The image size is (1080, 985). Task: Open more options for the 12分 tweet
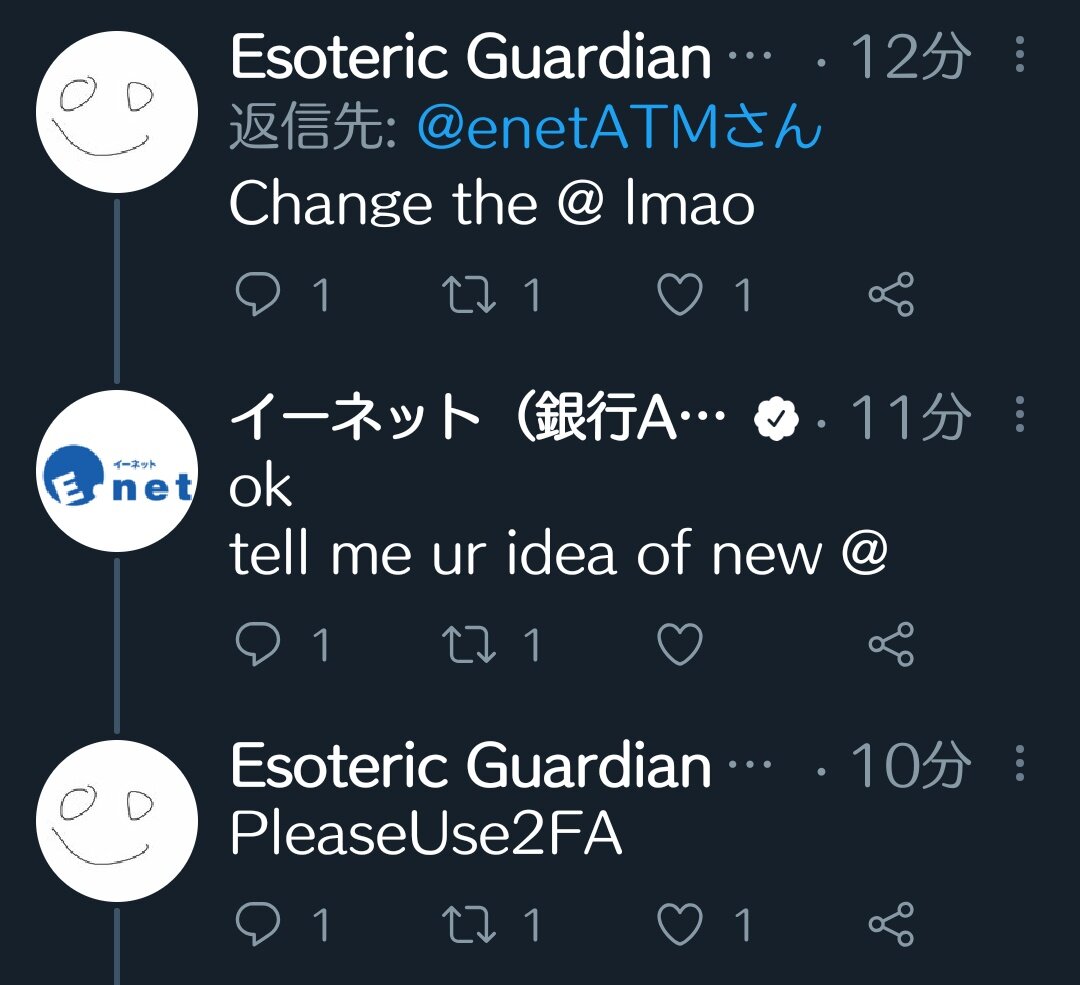[1020, 54]
